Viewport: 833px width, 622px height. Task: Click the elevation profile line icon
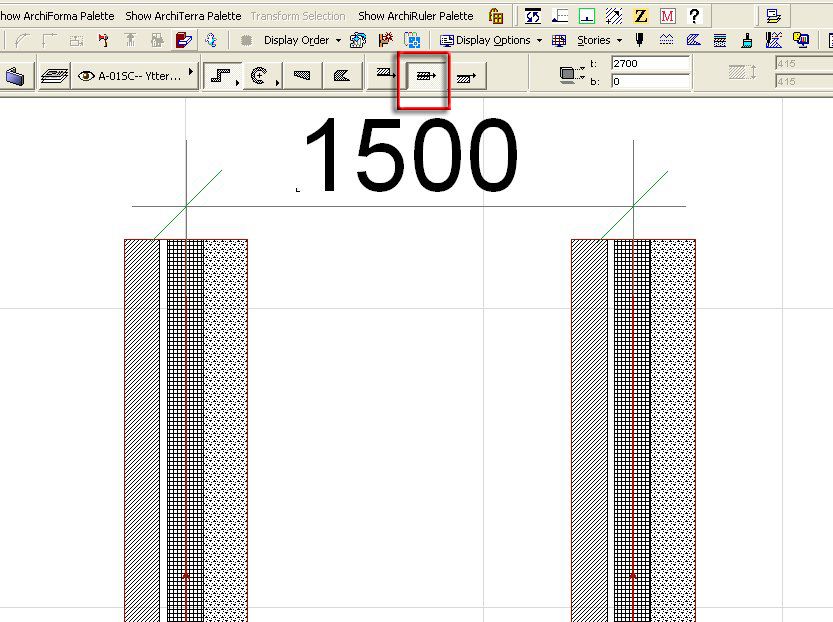coord(559,16)
